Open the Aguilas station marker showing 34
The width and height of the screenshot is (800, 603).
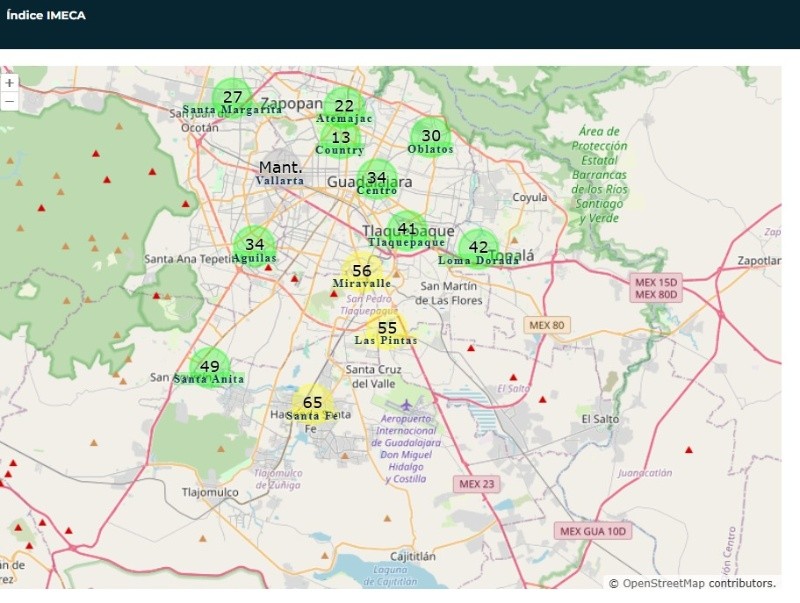pyautogui.click(x=254, y=245)
